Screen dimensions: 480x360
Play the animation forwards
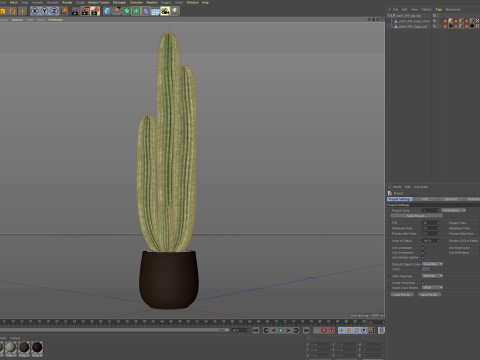click(281, 330)
